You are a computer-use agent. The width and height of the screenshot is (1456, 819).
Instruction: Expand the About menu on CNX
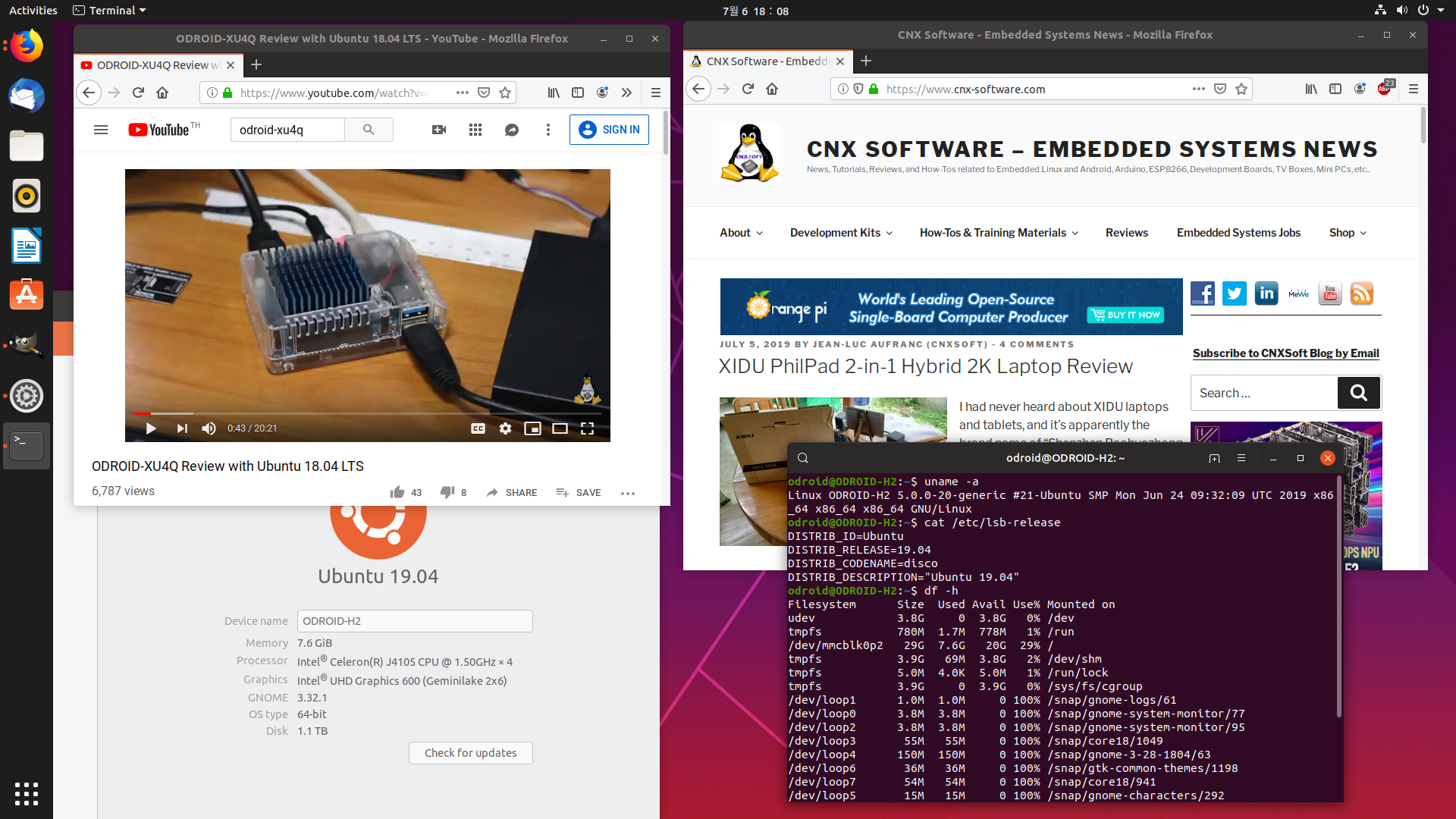coord(741,233)
